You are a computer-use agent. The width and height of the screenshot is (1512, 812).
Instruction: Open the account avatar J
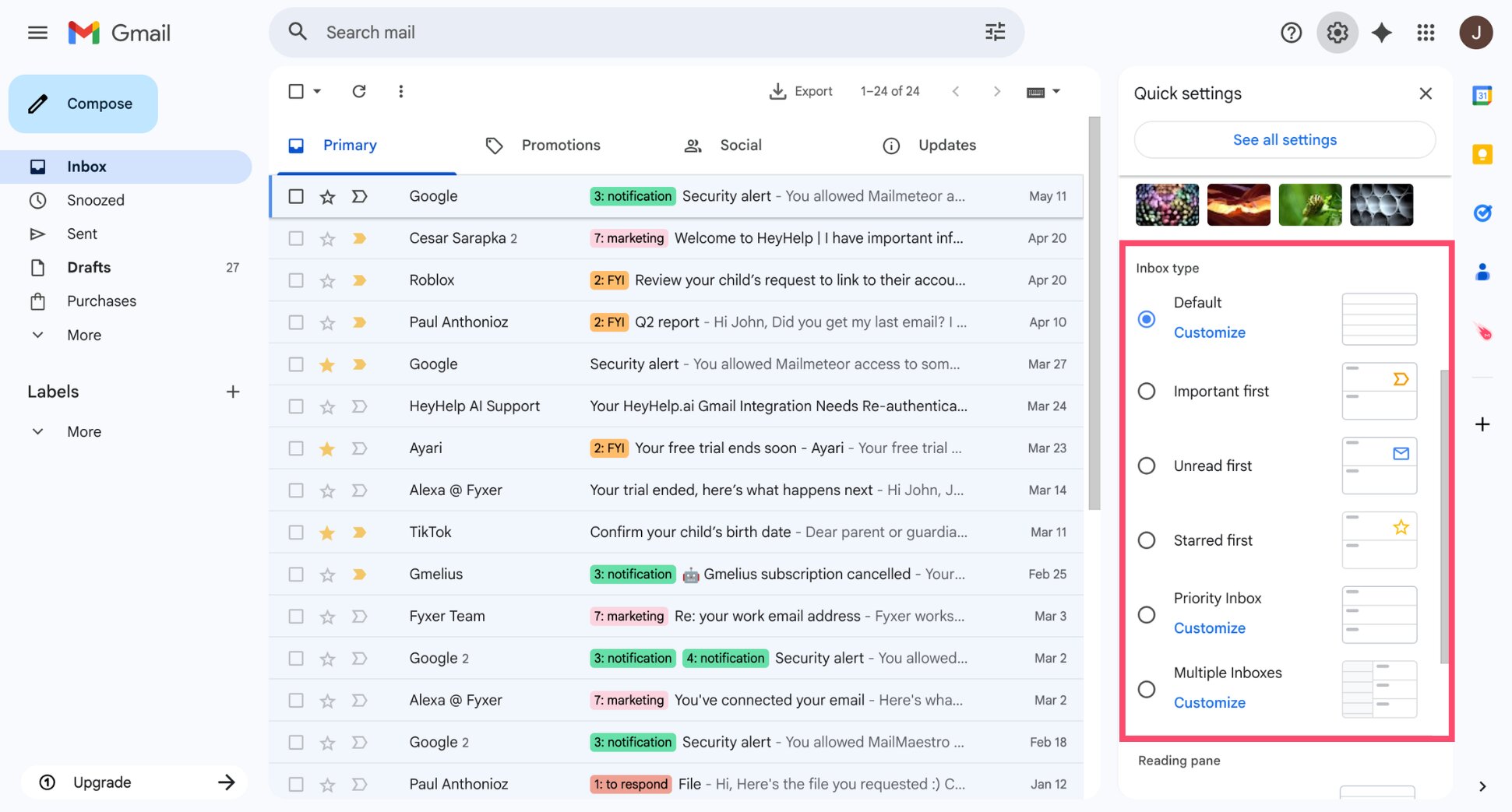click(1475, 33)
